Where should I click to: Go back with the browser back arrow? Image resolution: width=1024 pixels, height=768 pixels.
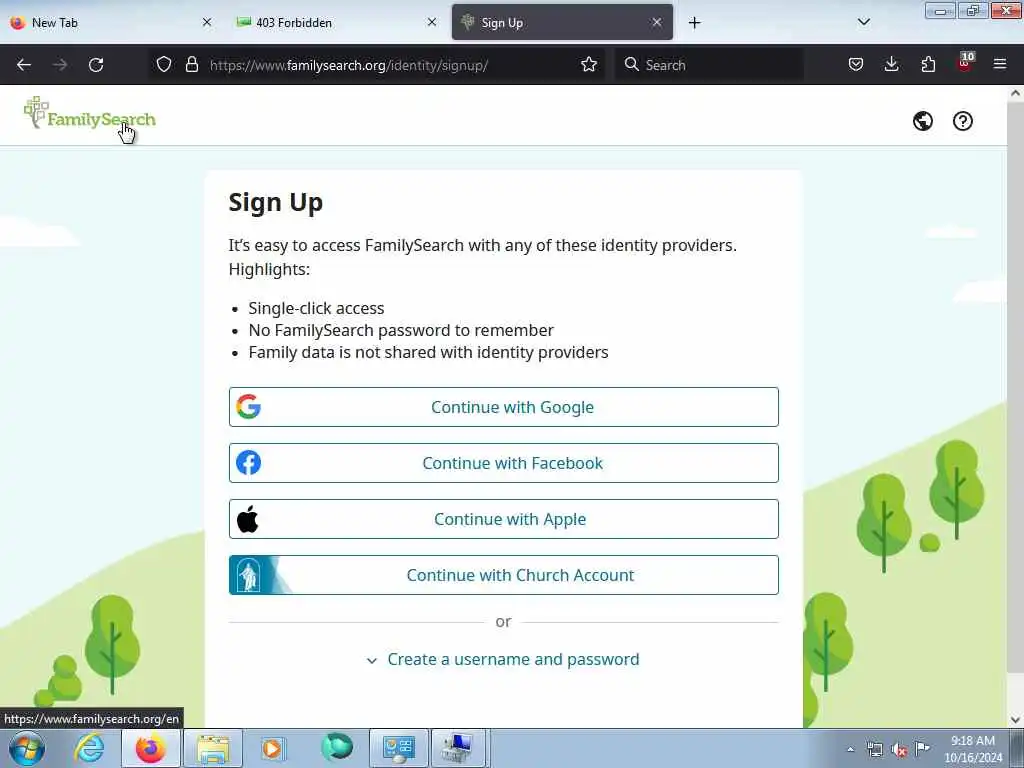[x=24, y=65]
